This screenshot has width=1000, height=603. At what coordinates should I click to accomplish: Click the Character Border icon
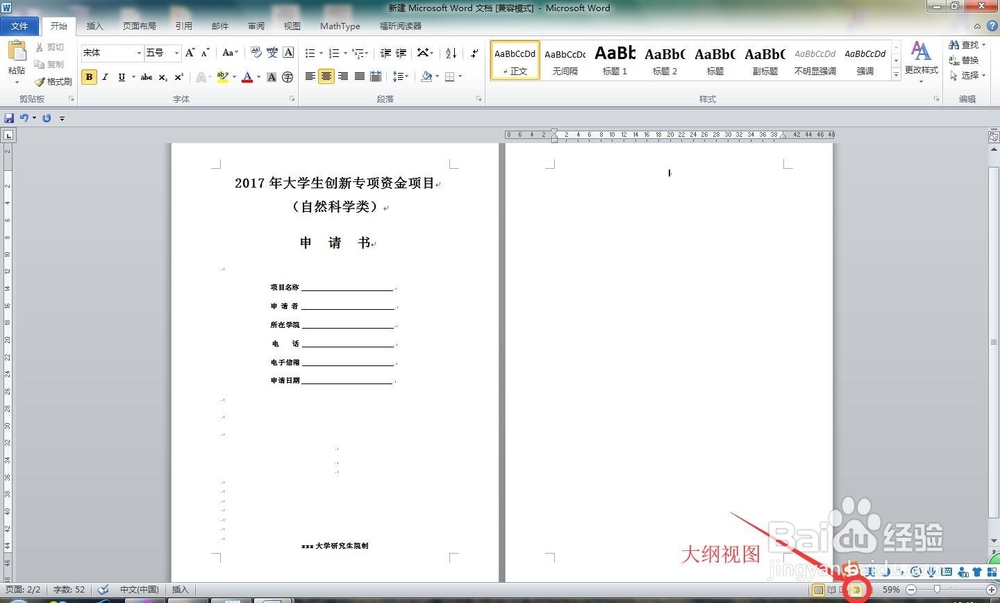(x=288, y=53)
